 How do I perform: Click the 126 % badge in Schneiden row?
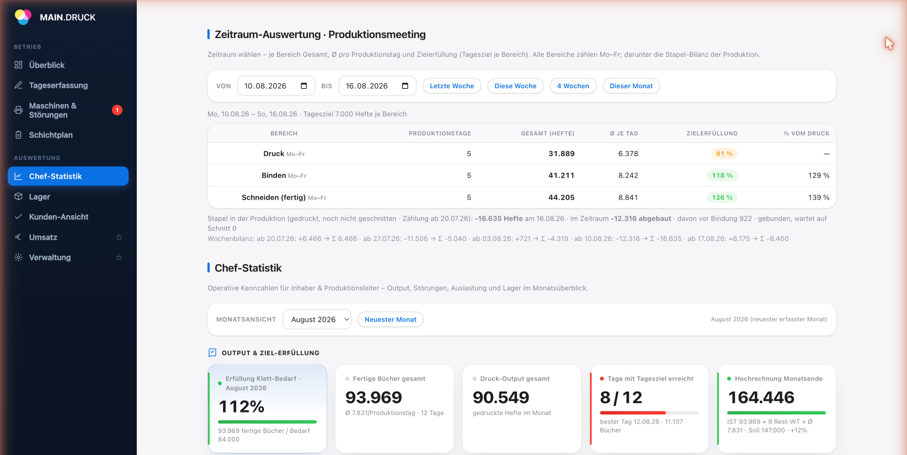tap(722, 197)
